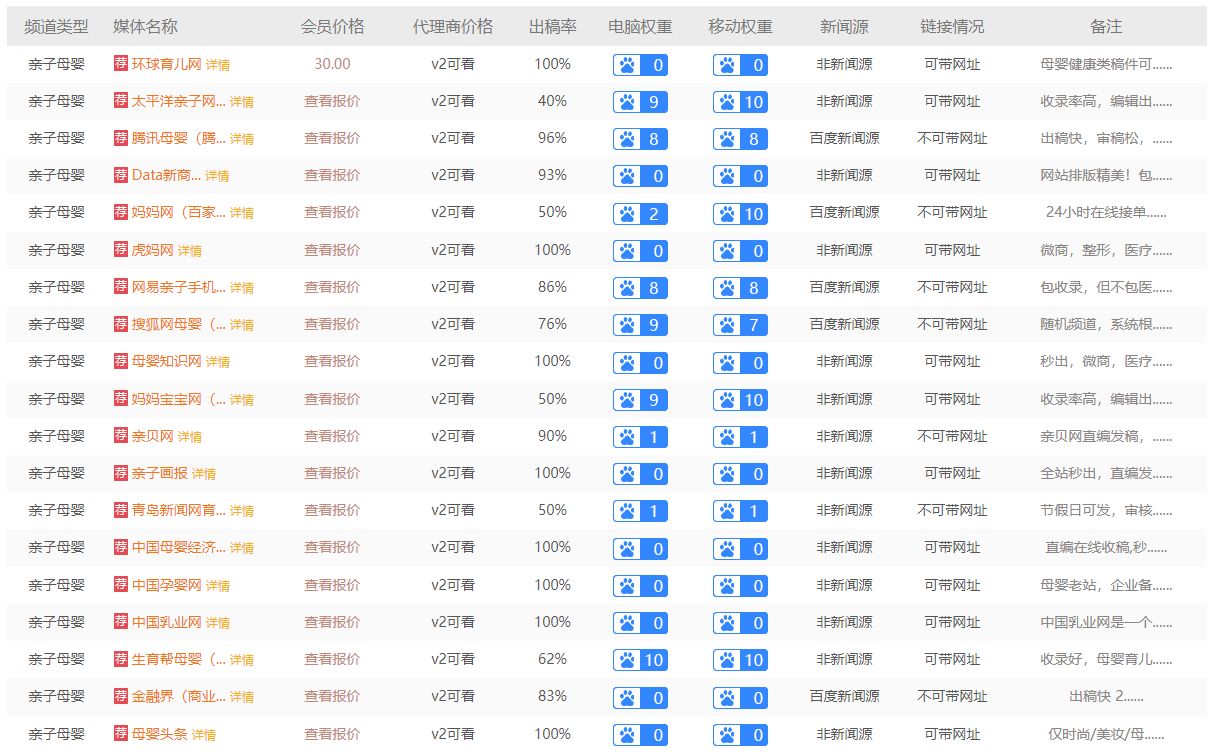Click the 电脑权重 paw badge in 生育帮母婴 row
This screenshot has height=752, width=1211.
tap(640, 660)
